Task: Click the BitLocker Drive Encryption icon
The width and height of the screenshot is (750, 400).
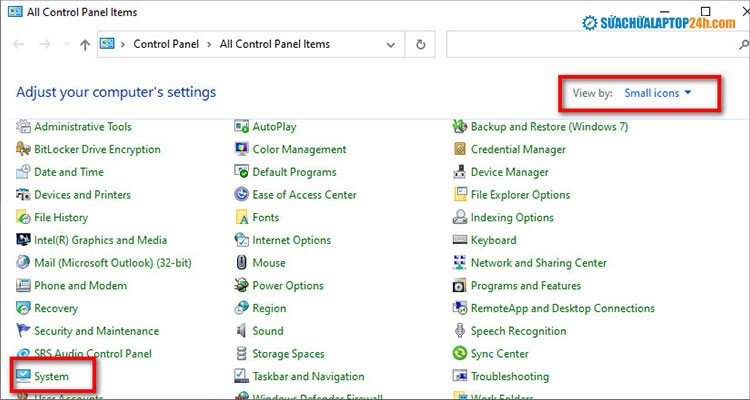Action: (24, 149)
